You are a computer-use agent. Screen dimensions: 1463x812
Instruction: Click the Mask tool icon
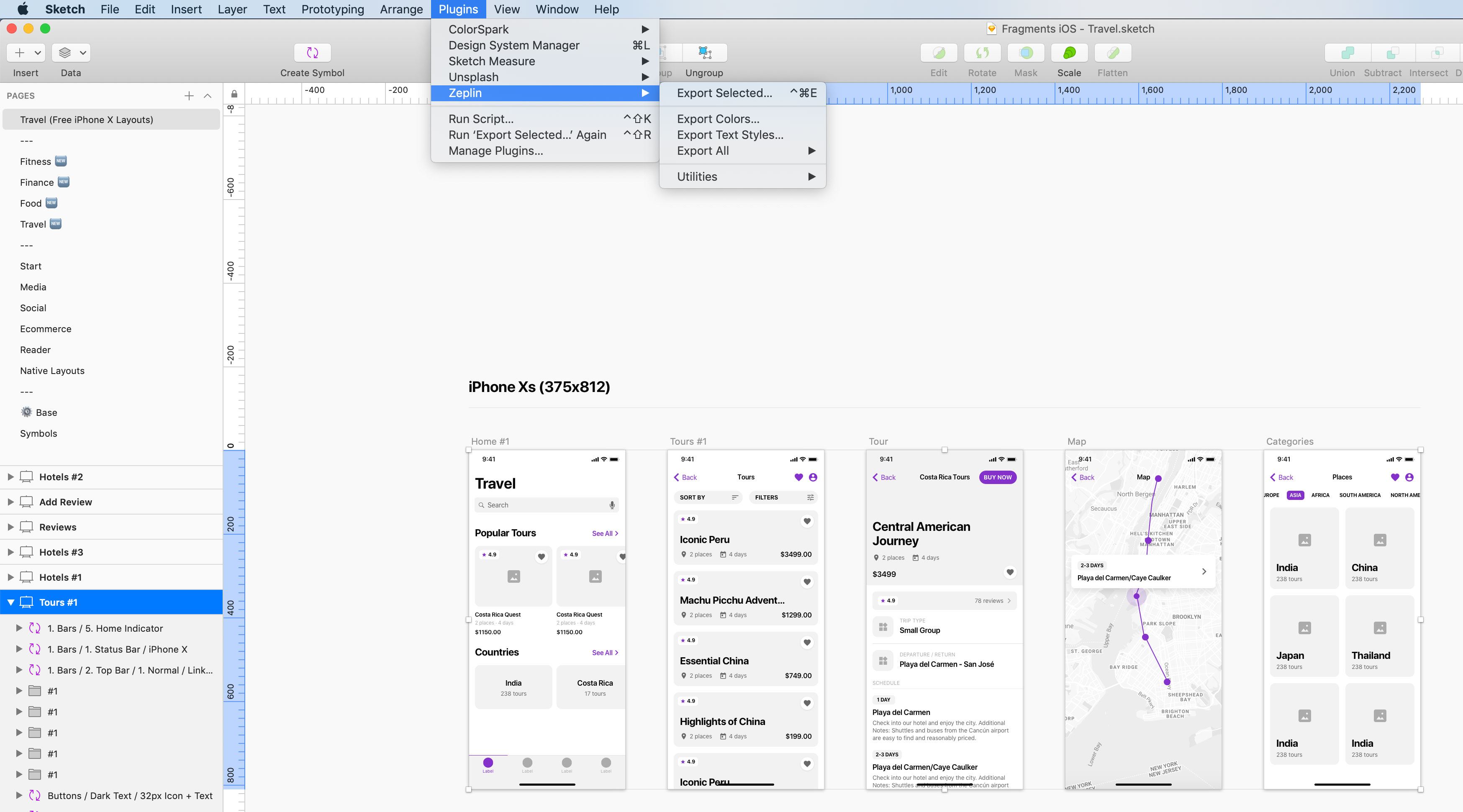coord(1026,53)
